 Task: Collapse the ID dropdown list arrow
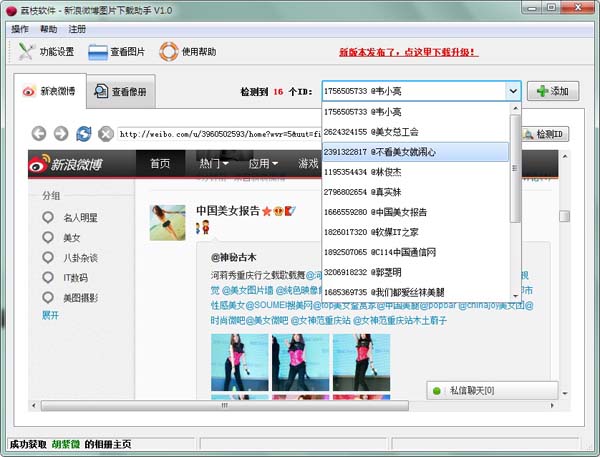click(512, 91)
